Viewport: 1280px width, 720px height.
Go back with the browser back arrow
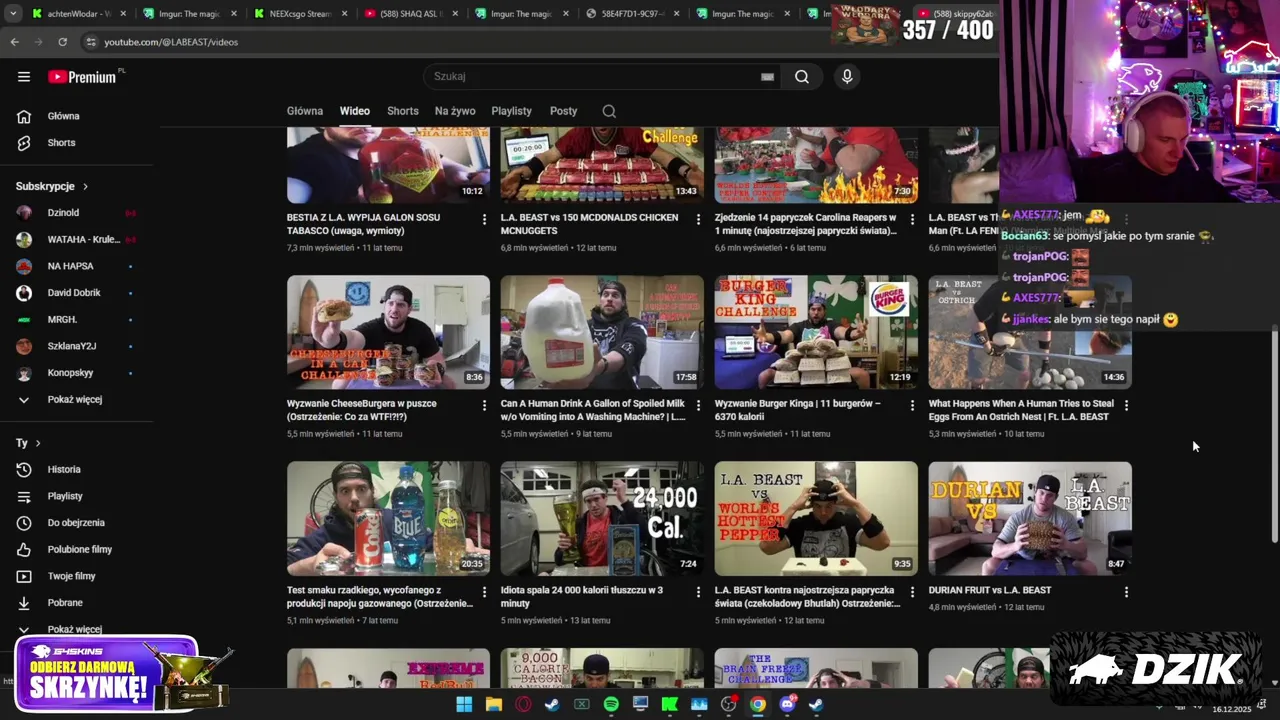(14, 42)
